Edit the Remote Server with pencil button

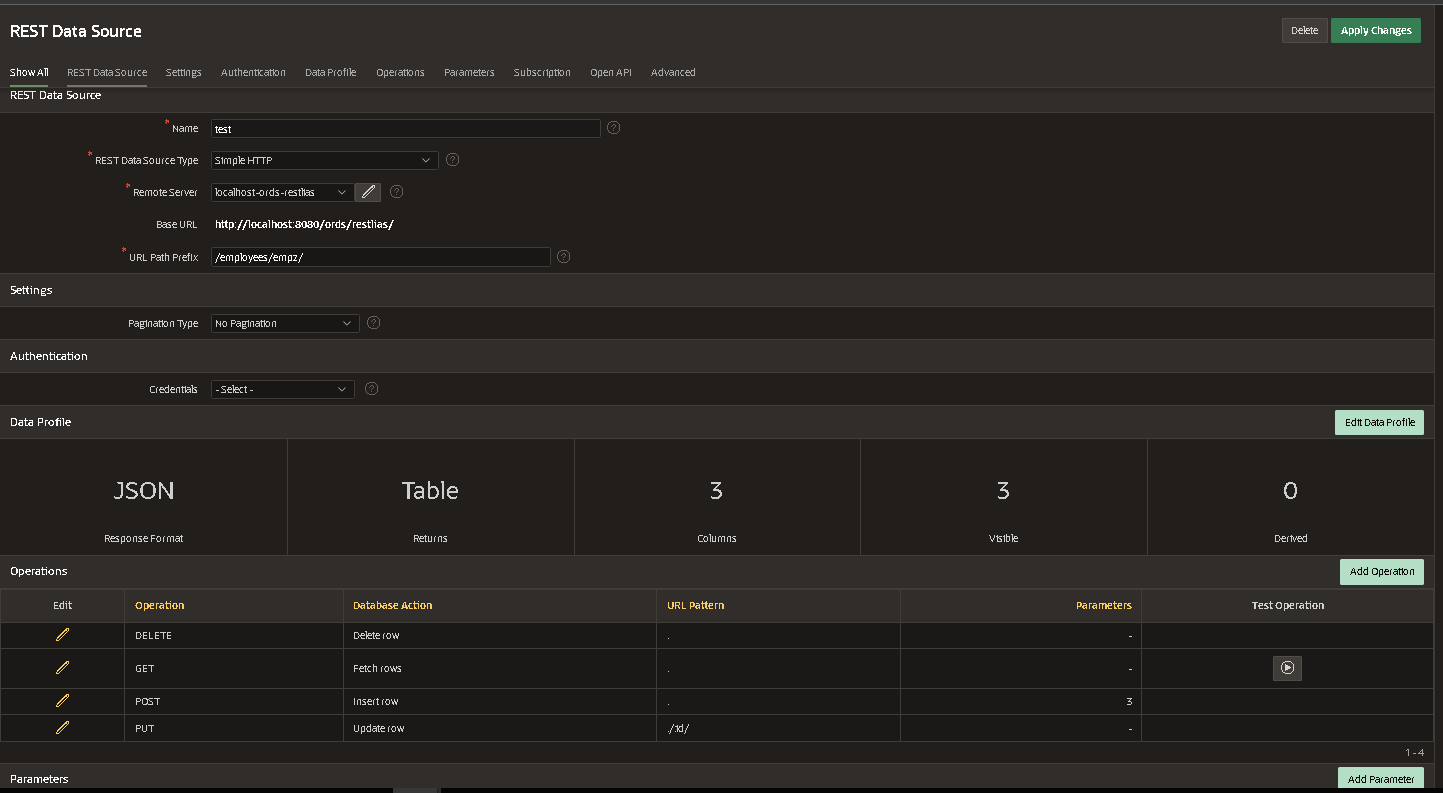(x=368, y=192)
